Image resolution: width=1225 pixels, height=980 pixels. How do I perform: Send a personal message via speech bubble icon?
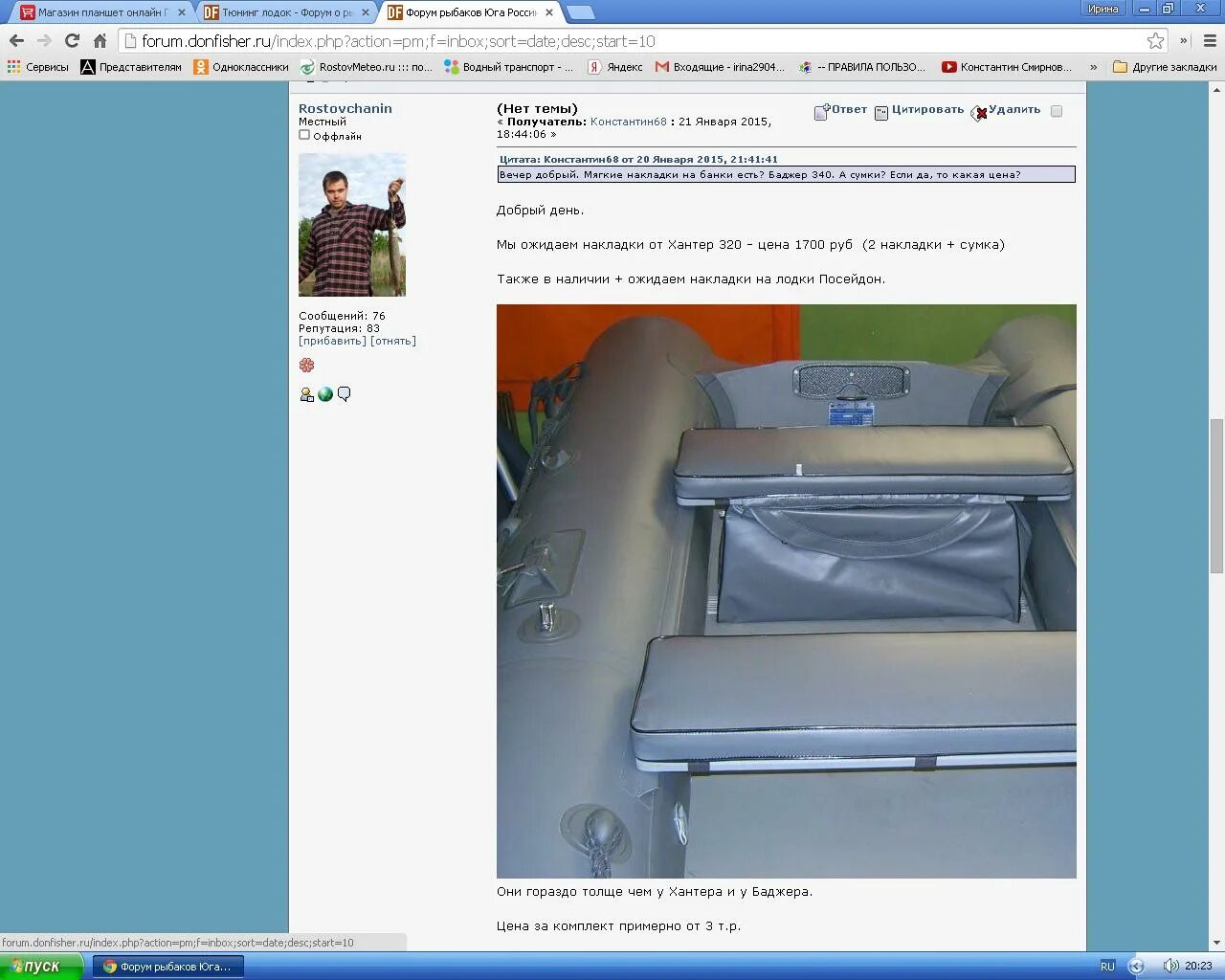pyautogui.click(x=344, y=394)
